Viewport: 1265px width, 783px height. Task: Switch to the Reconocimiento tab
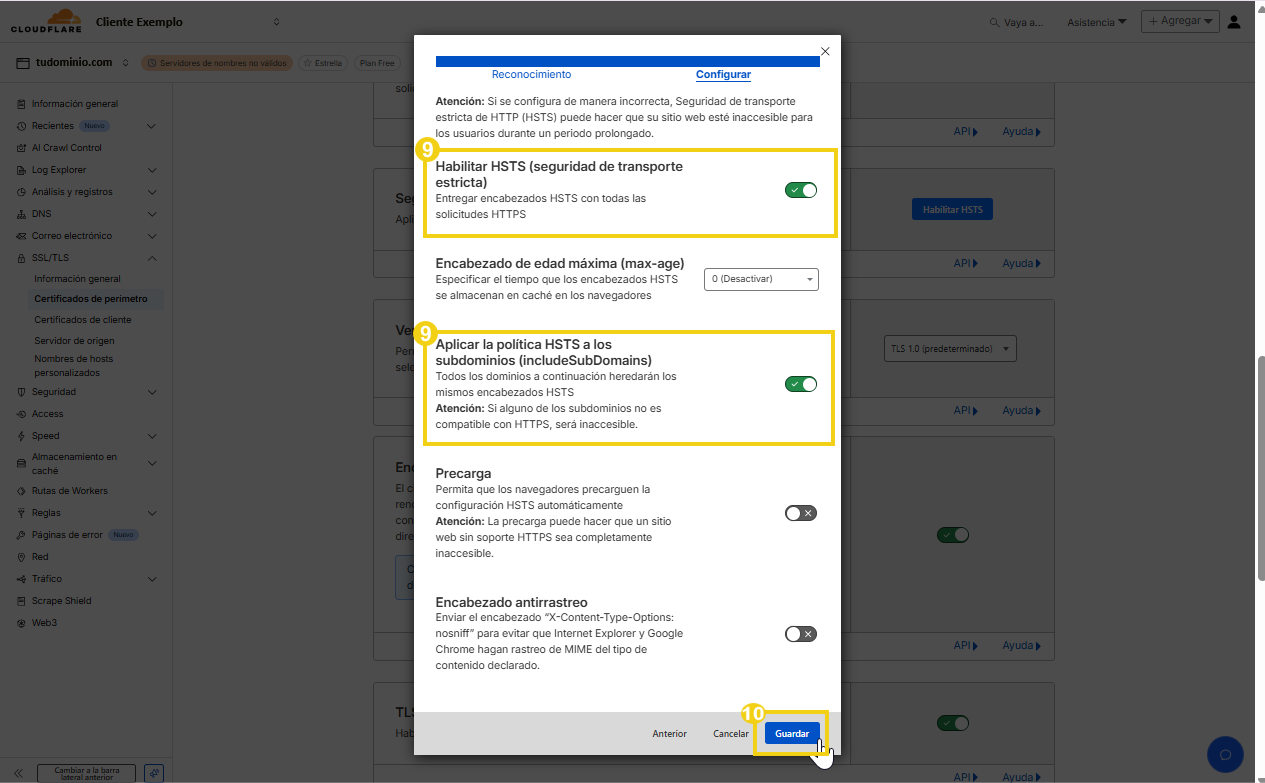[x=531, y=74]
